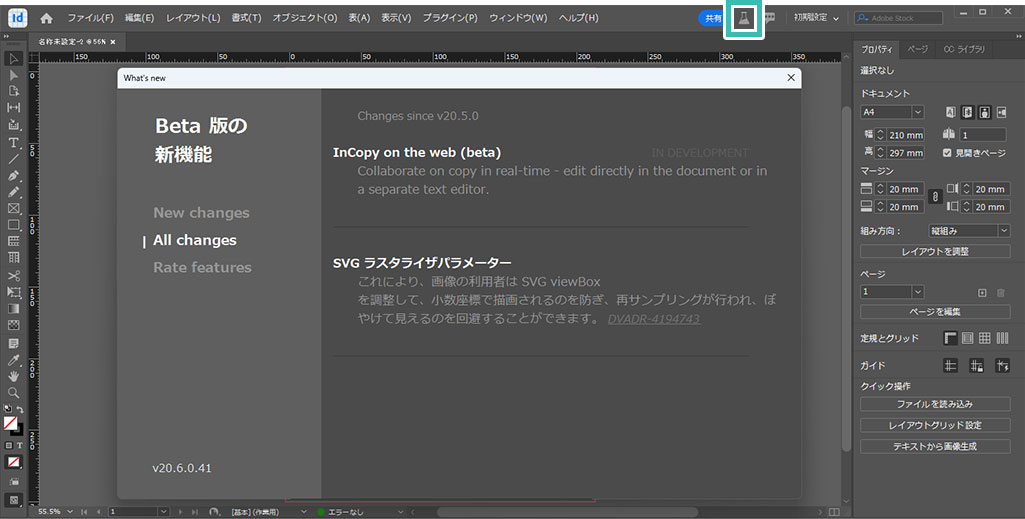Open the DVADR-4194743 link
The width and height of the screenshot is (1025, 519).
tap(654, 319)
